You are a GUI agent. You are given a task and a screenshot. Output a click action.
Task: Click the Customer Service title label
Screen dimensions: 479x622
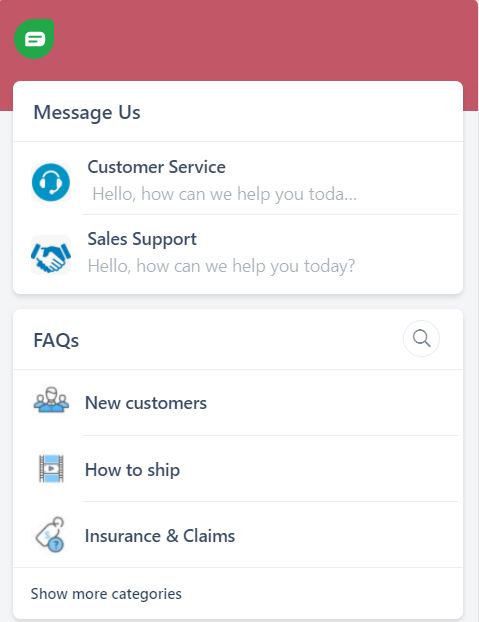(x=157, y=167)
